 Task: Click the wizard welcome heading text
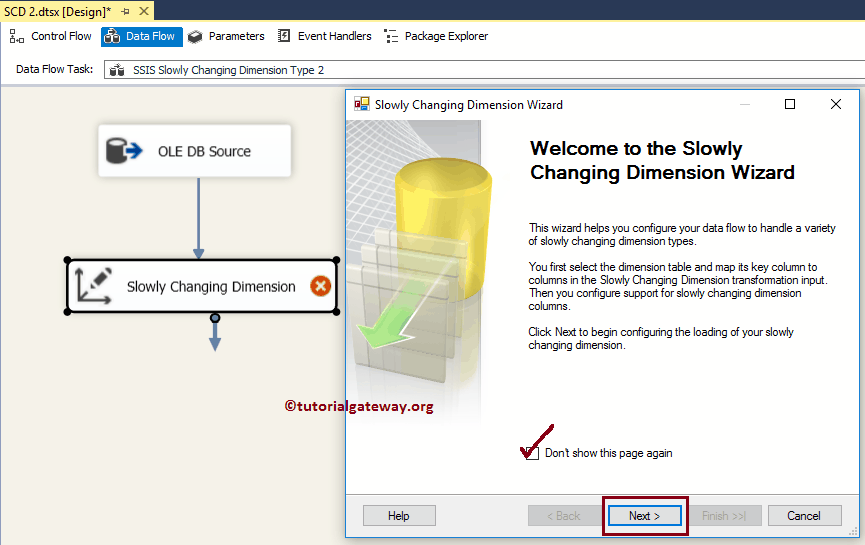[x=662, y=161]
